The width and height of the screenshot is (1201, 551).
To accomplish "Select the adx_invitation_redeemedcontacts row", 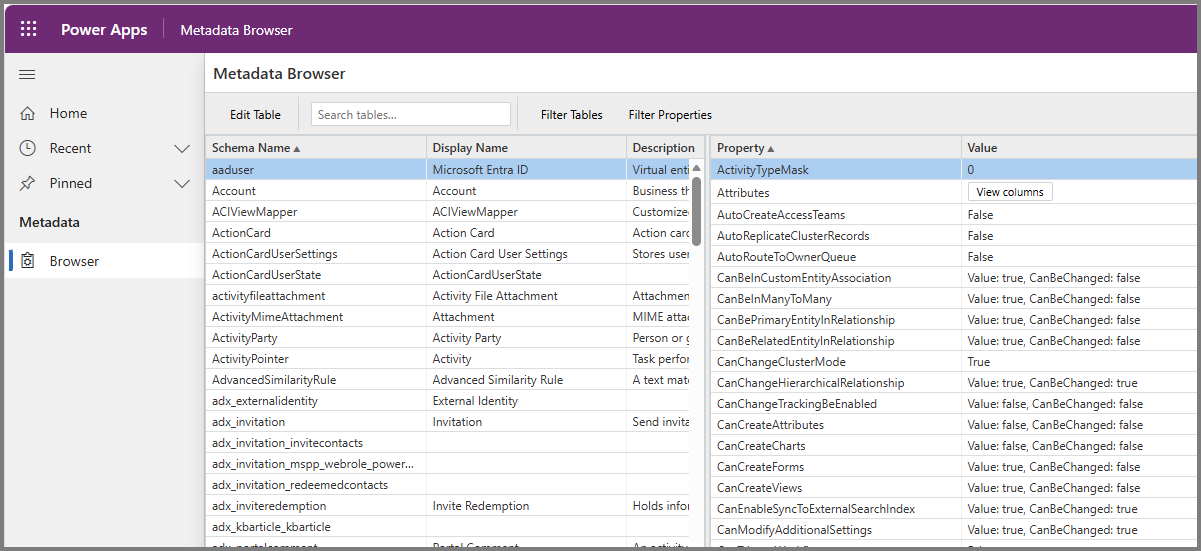I will 447,485.
